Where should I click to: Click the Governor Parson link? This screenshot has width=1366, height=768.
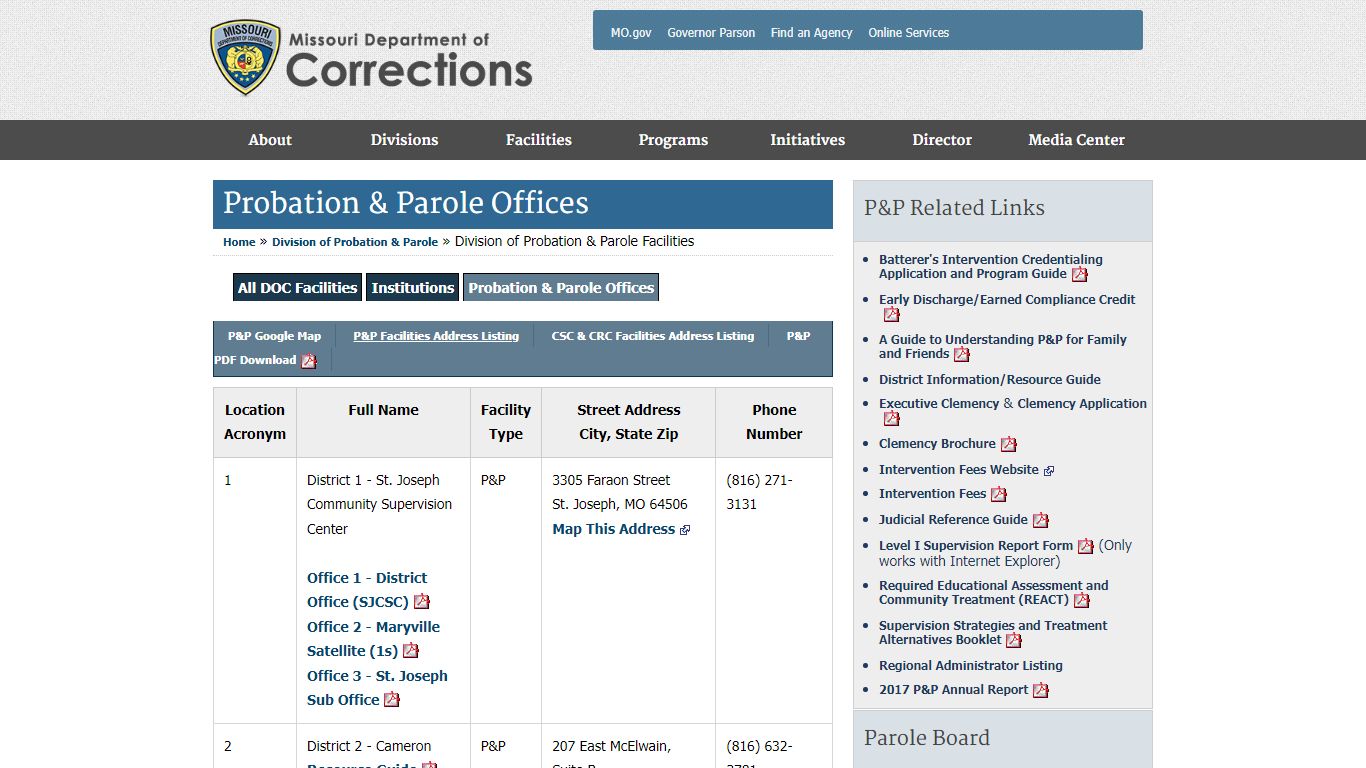pyautogui.click(x=711, y=33)
